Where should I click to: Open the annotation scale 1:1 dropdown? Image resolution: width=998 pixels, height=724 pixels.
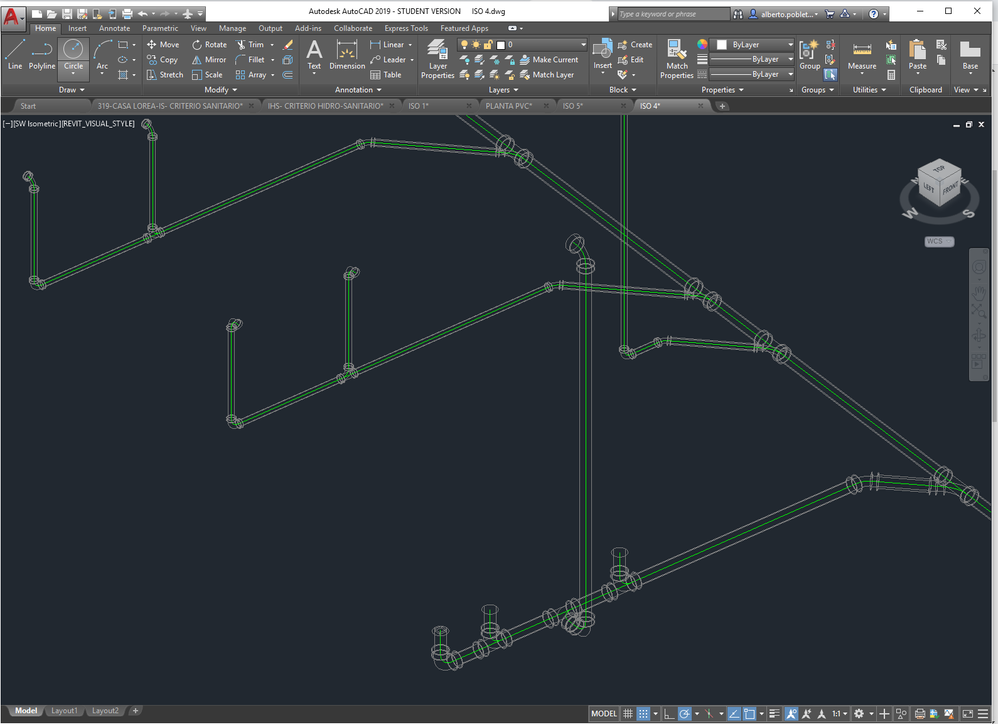(x=837, y=713)
